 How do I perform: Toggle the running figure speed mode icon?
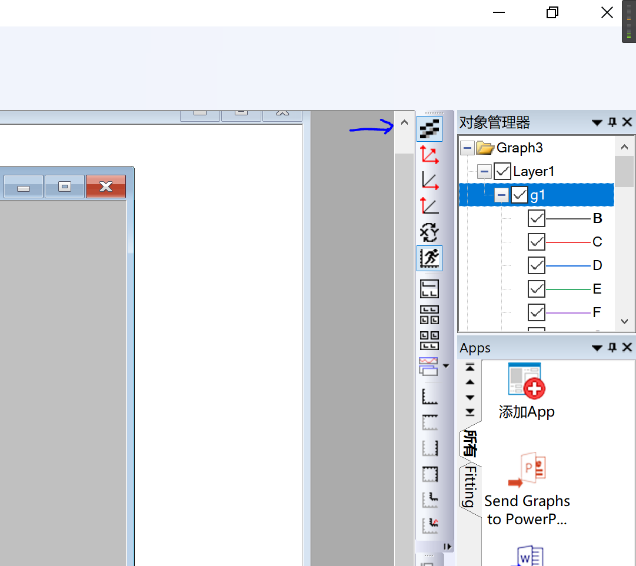(x=429, y=258)
